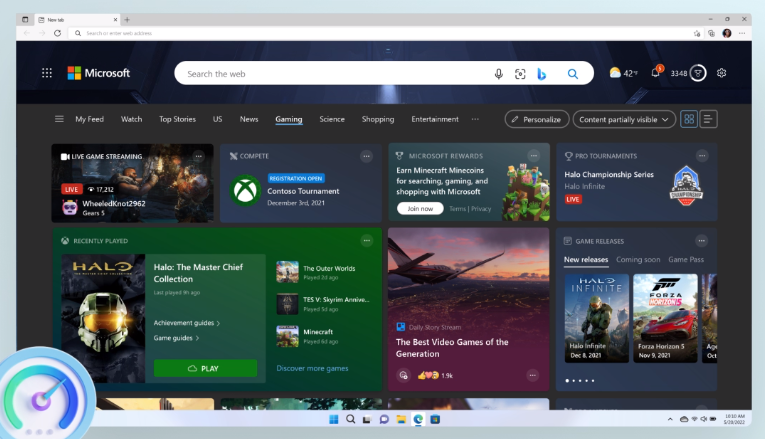Image resolution: width=765 pixels, height=439 pixels.
Task: Open the feed hamburger menu
Action: (59, 119)
